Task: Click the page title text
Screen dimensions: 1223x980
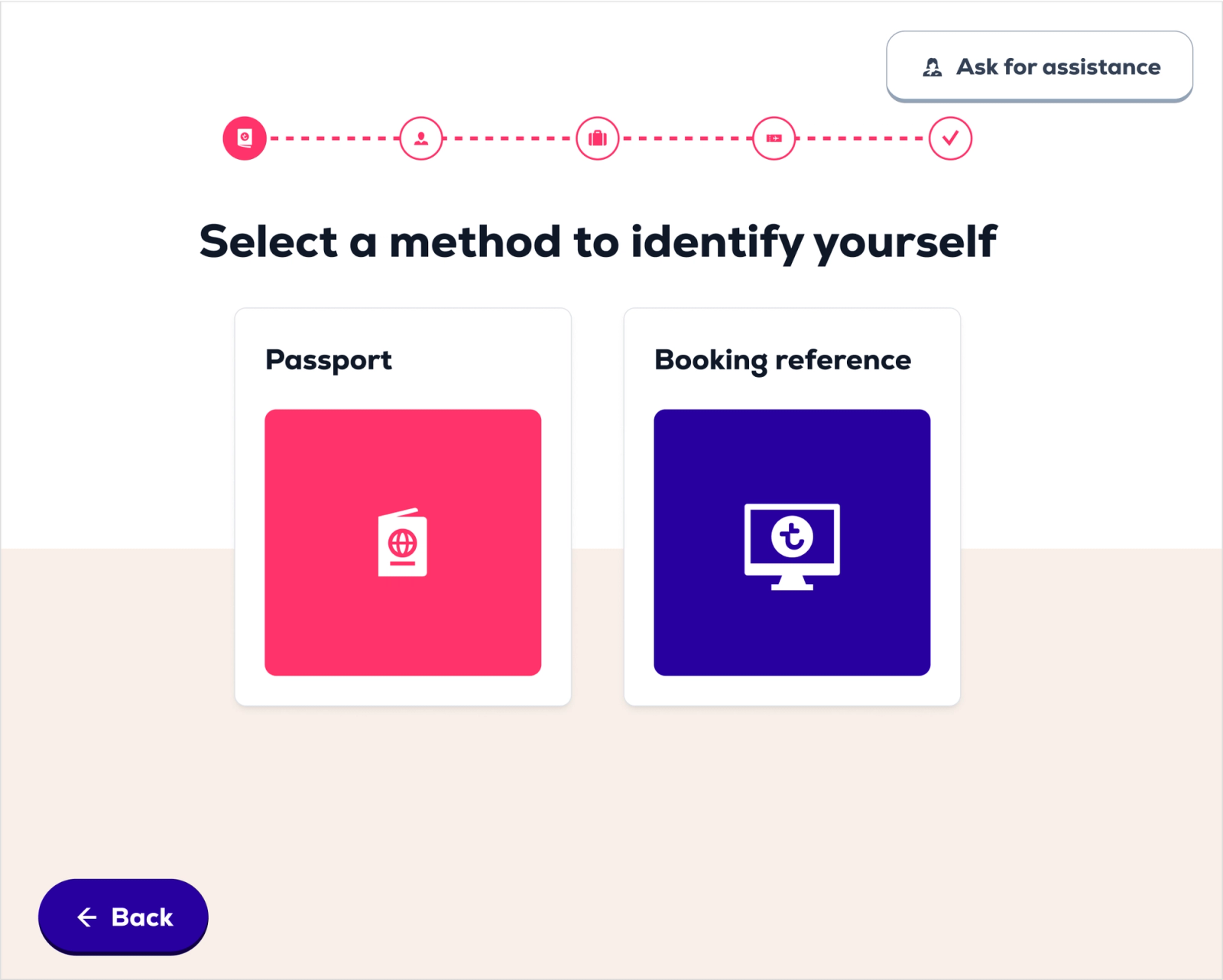Action: (x=599, y=241)
